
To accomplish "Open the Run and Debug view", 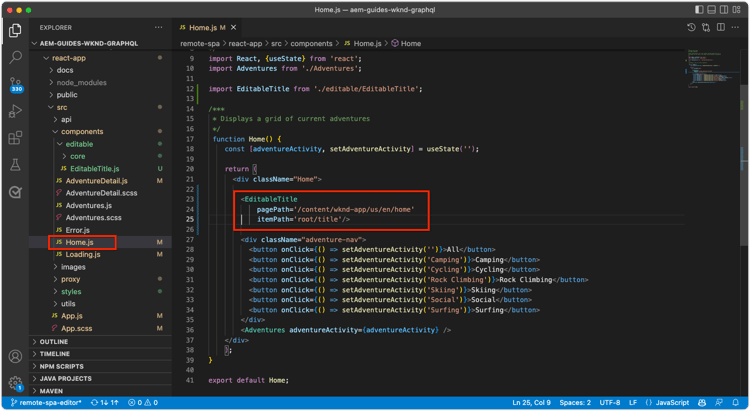I will point(15,111).
